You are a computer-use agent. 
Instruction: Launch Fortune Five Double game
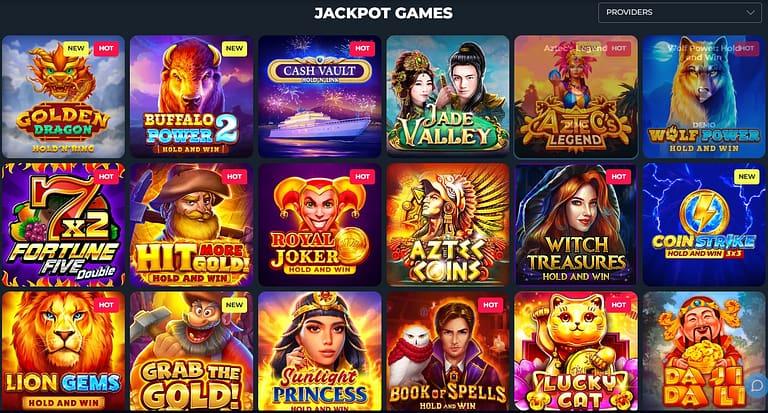[64, 225]
